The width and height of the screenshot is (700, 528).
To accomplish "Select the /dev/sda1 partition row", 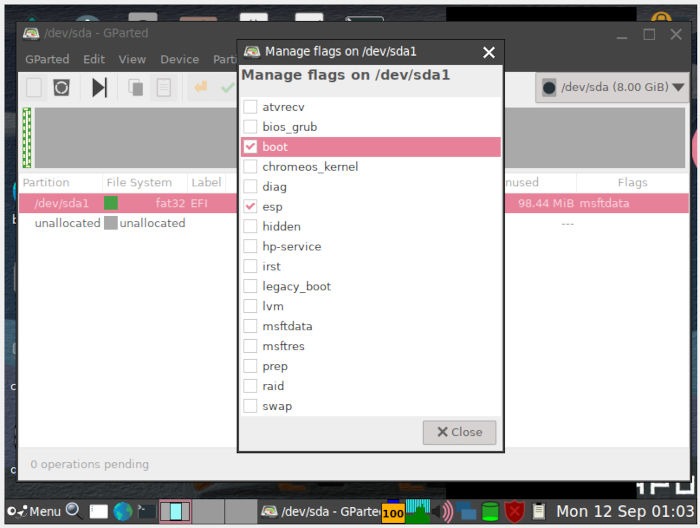I will click(128, 203).
